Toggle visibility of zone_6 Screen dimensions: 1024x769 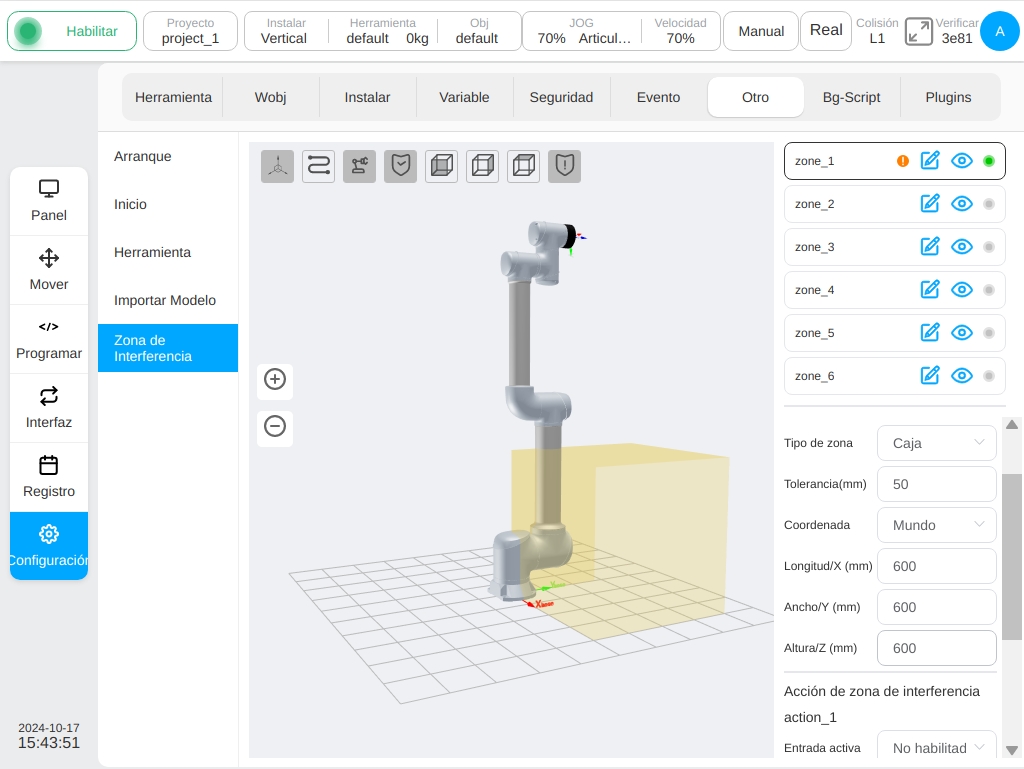pos(962,376)
